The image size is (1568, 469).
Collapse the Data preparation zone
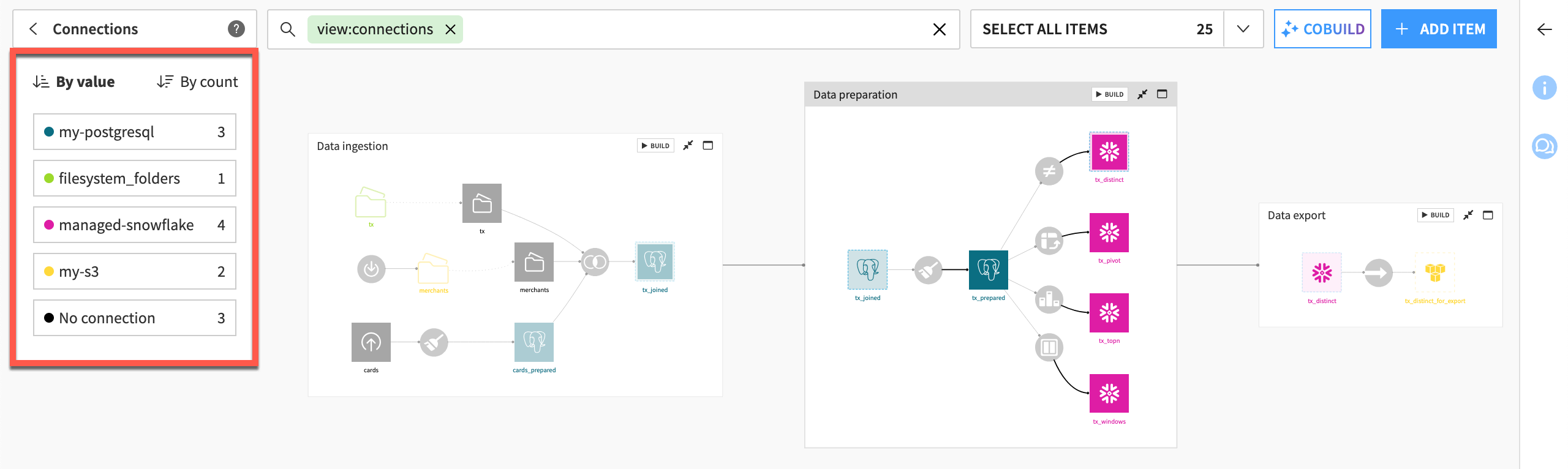pyautogui.click(x=1142, y=94)
